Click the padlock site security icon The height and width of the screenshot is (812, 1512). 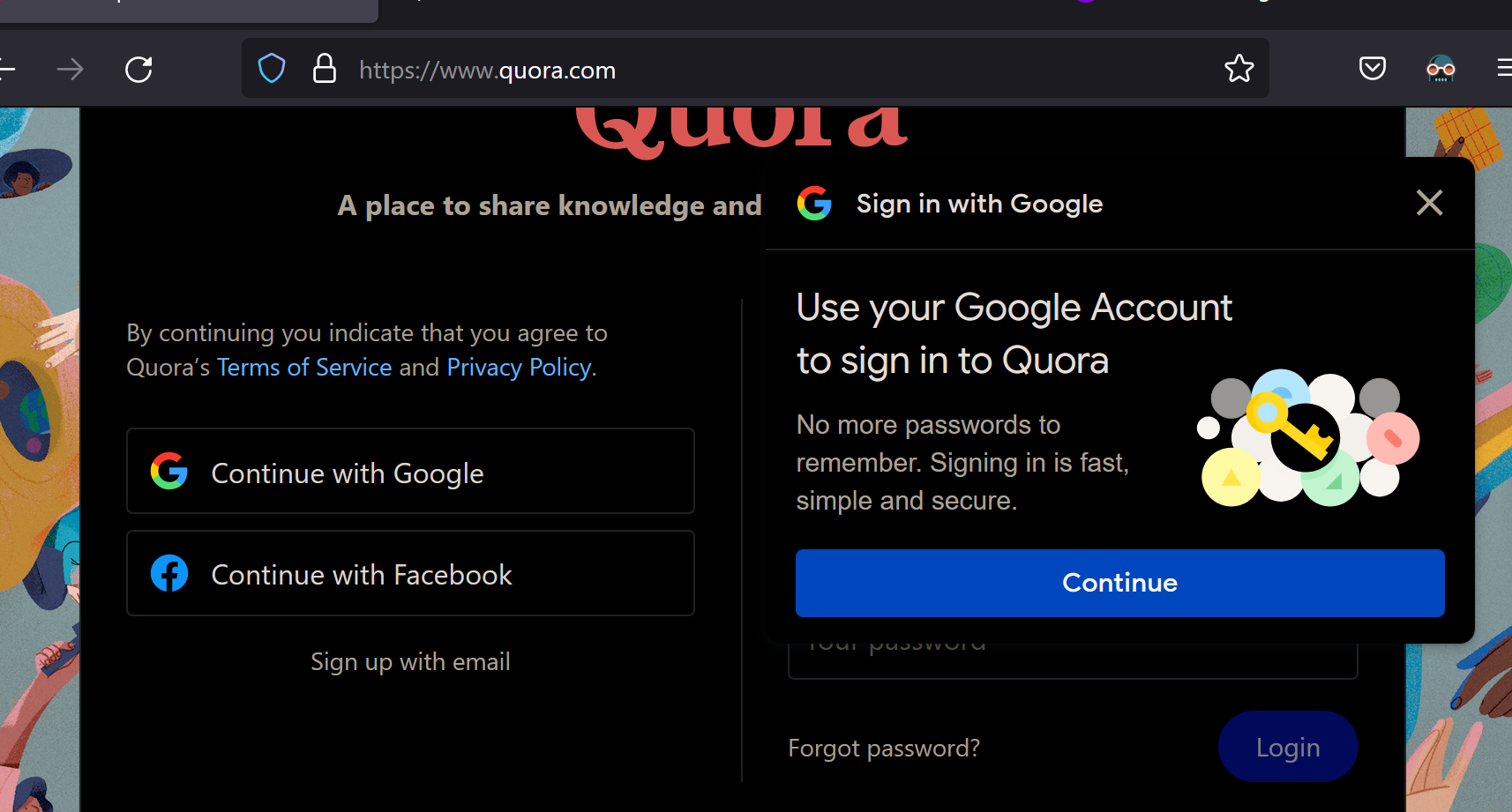[x=325, y=68]
